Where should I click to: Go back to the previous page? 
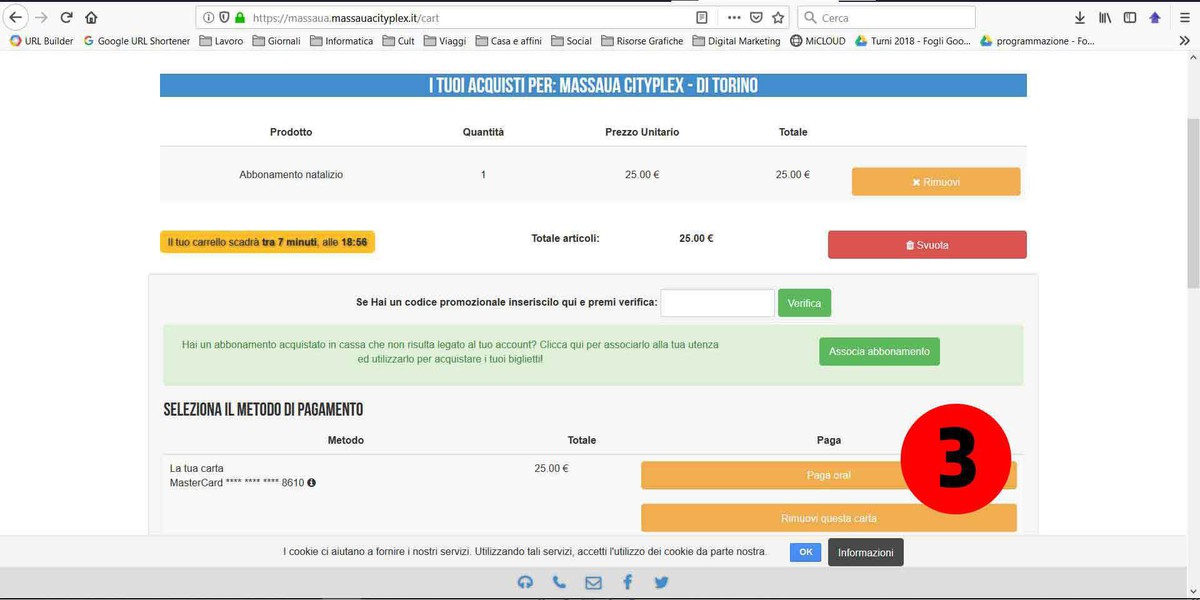pyautogui.click(x=15, y=17)
